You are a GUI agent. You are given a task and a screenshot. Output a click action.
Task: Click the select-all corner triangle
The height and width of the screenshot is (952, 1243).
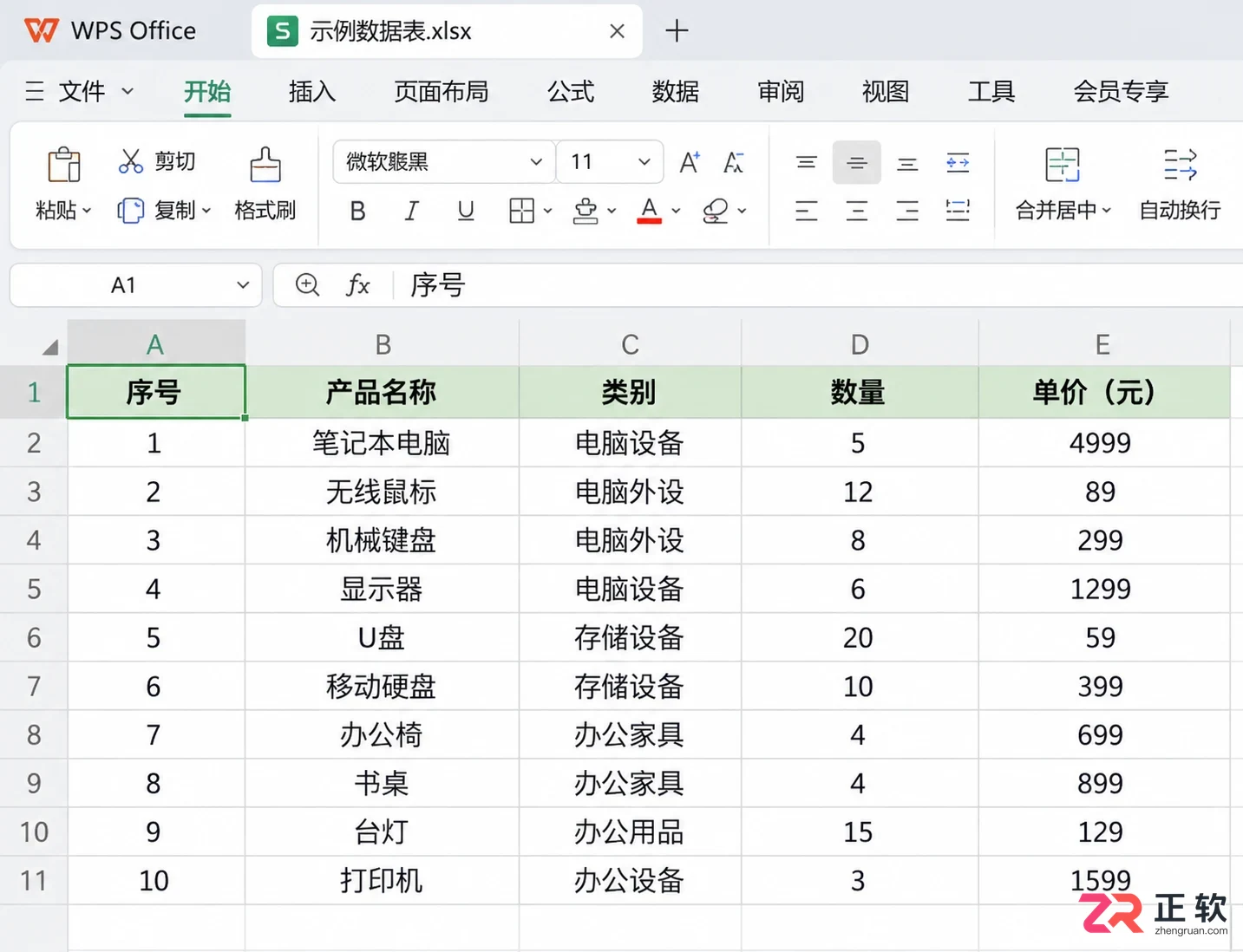(x=49, y=347)
